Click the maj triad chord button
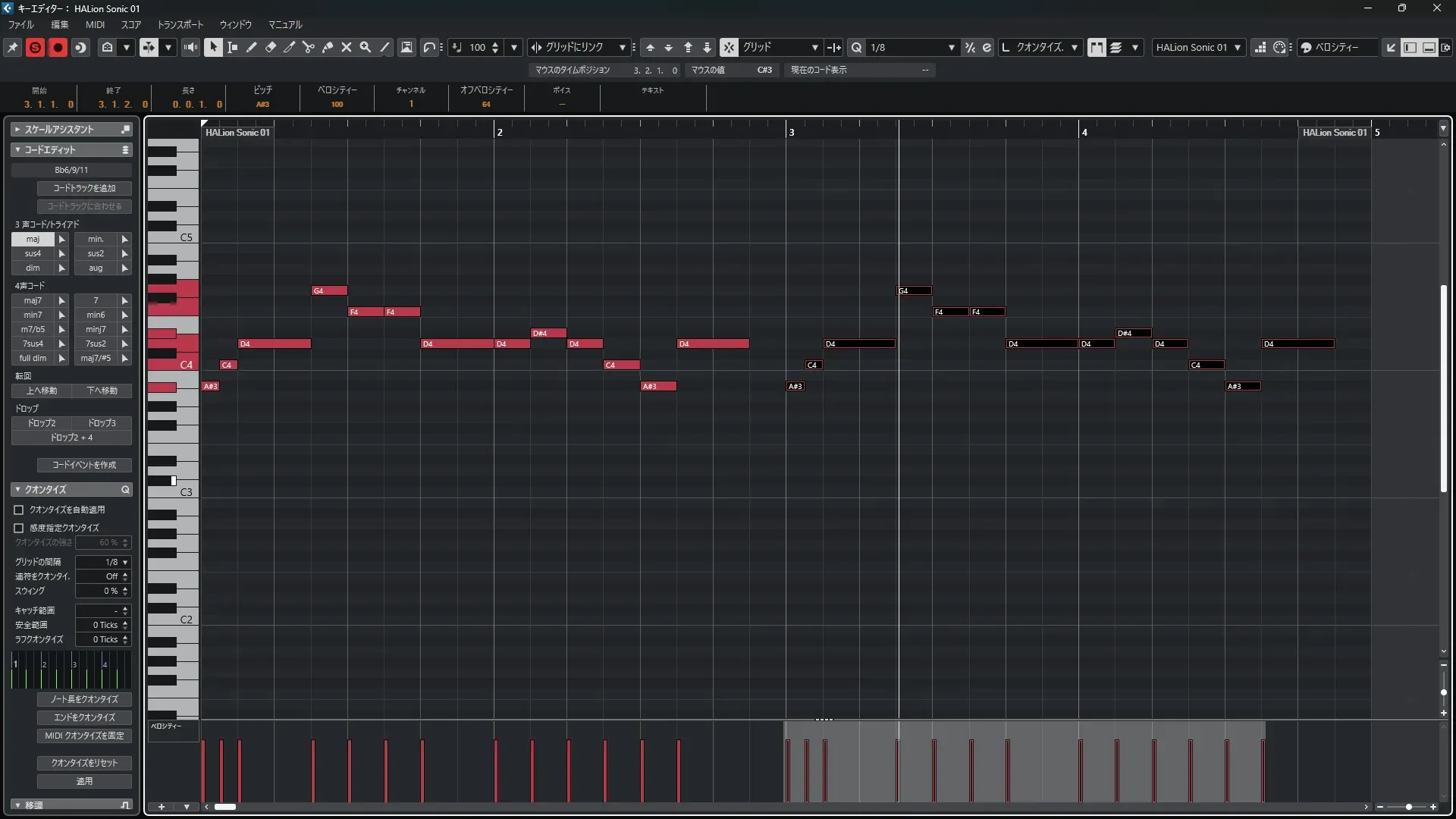The width and height of the screenshot is (1456, 819). coord(33,239)
